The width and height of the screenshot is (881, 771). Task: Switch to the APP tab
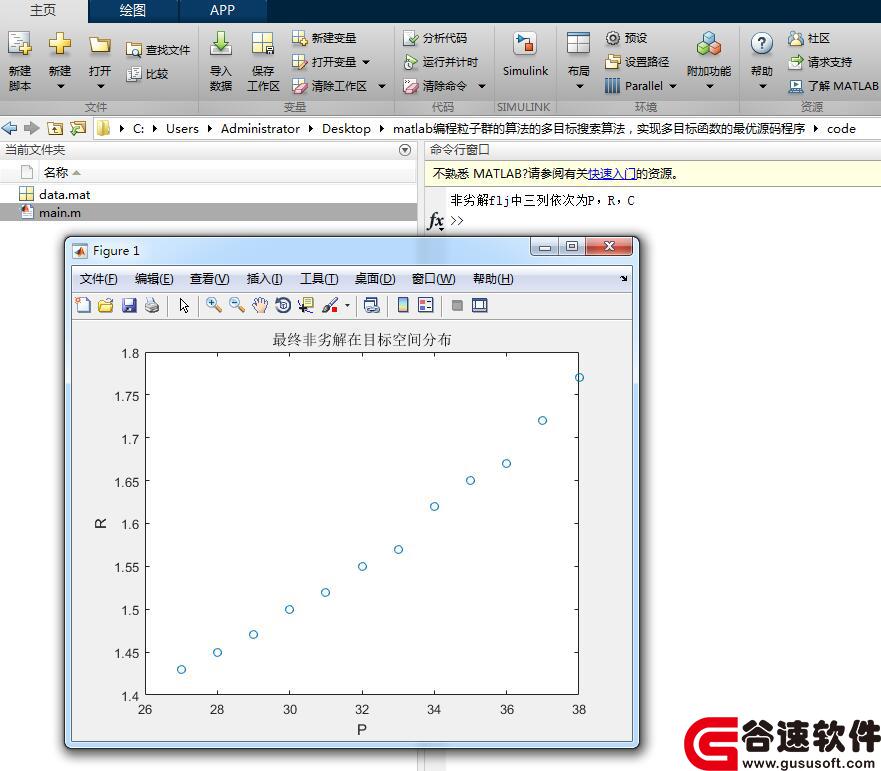click(x=222, y=11)
